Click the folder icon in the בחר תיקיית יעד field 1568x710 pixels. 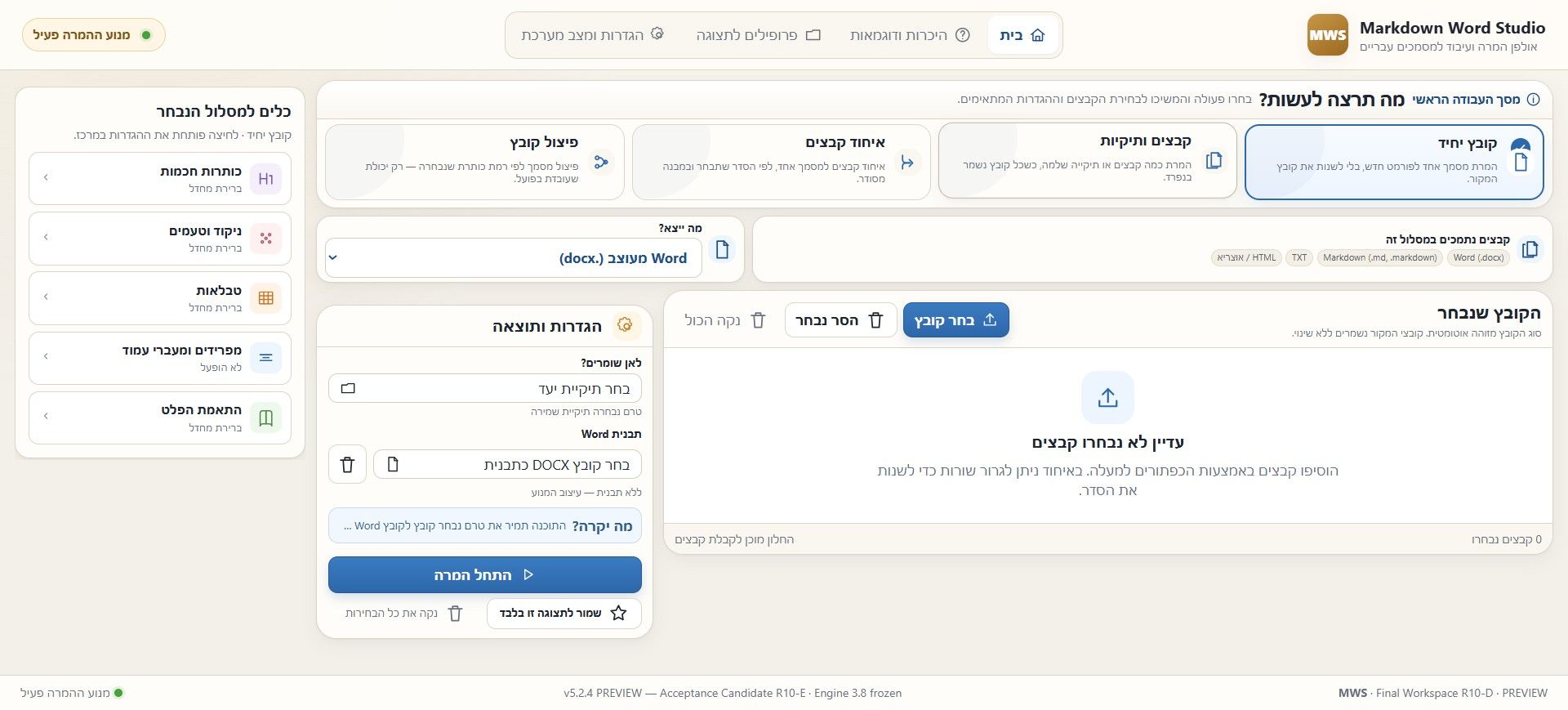pos(348,388)
